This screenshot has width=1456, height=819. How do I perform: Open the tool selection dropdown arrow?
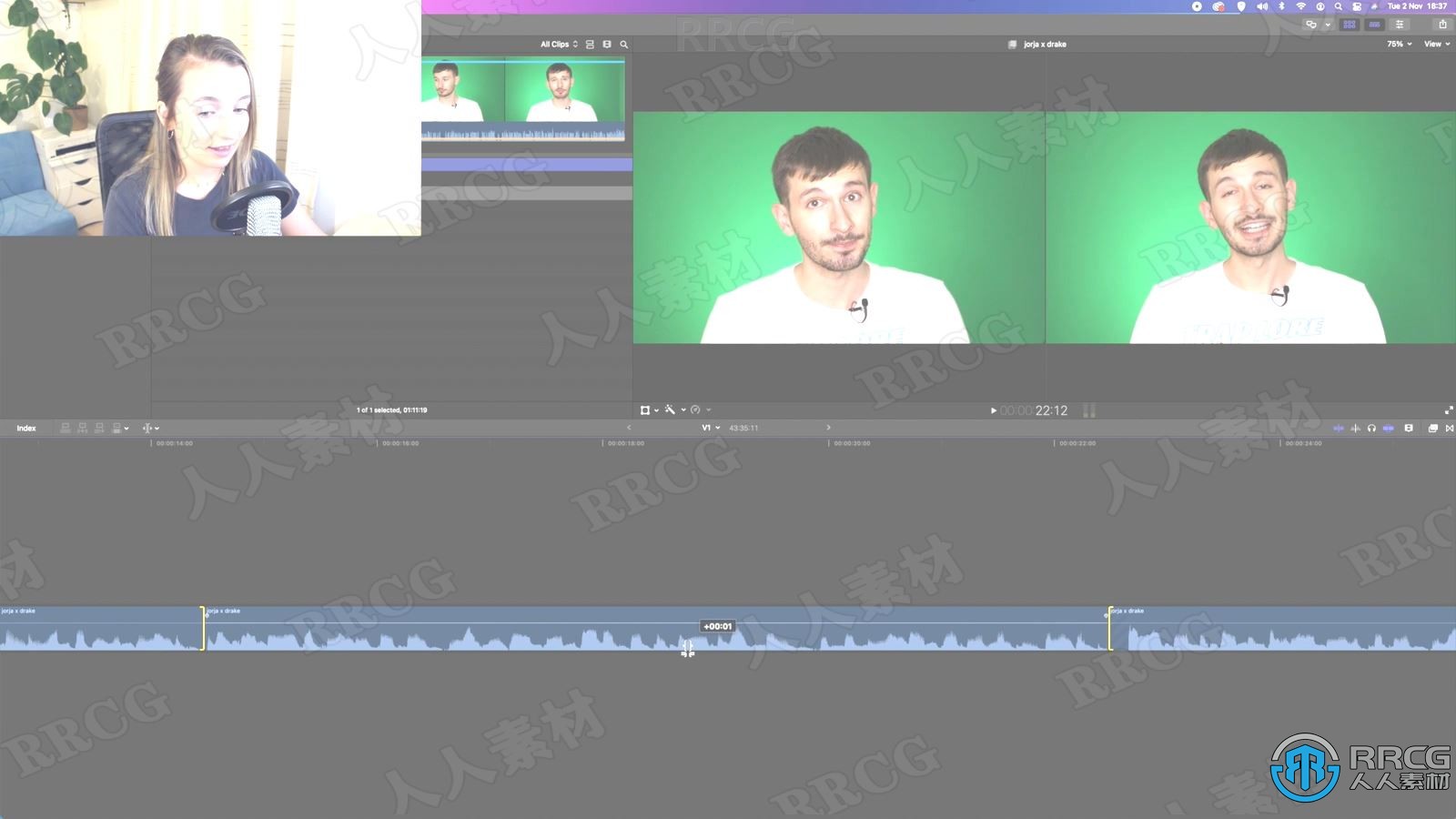coord(157,429)
